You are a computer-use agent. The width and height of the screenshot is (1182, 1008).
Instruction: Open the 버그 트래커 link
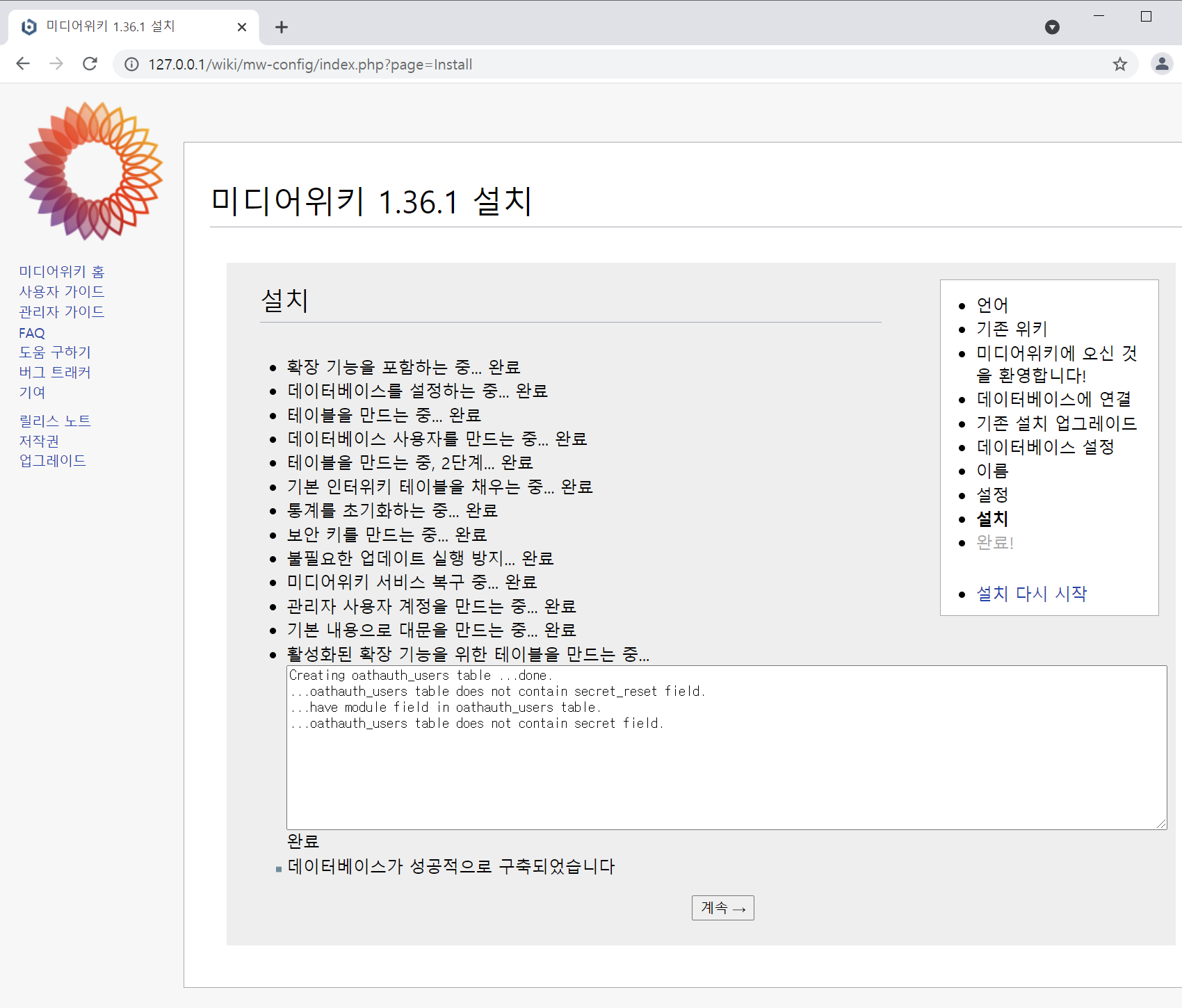[x=55, y=372]
